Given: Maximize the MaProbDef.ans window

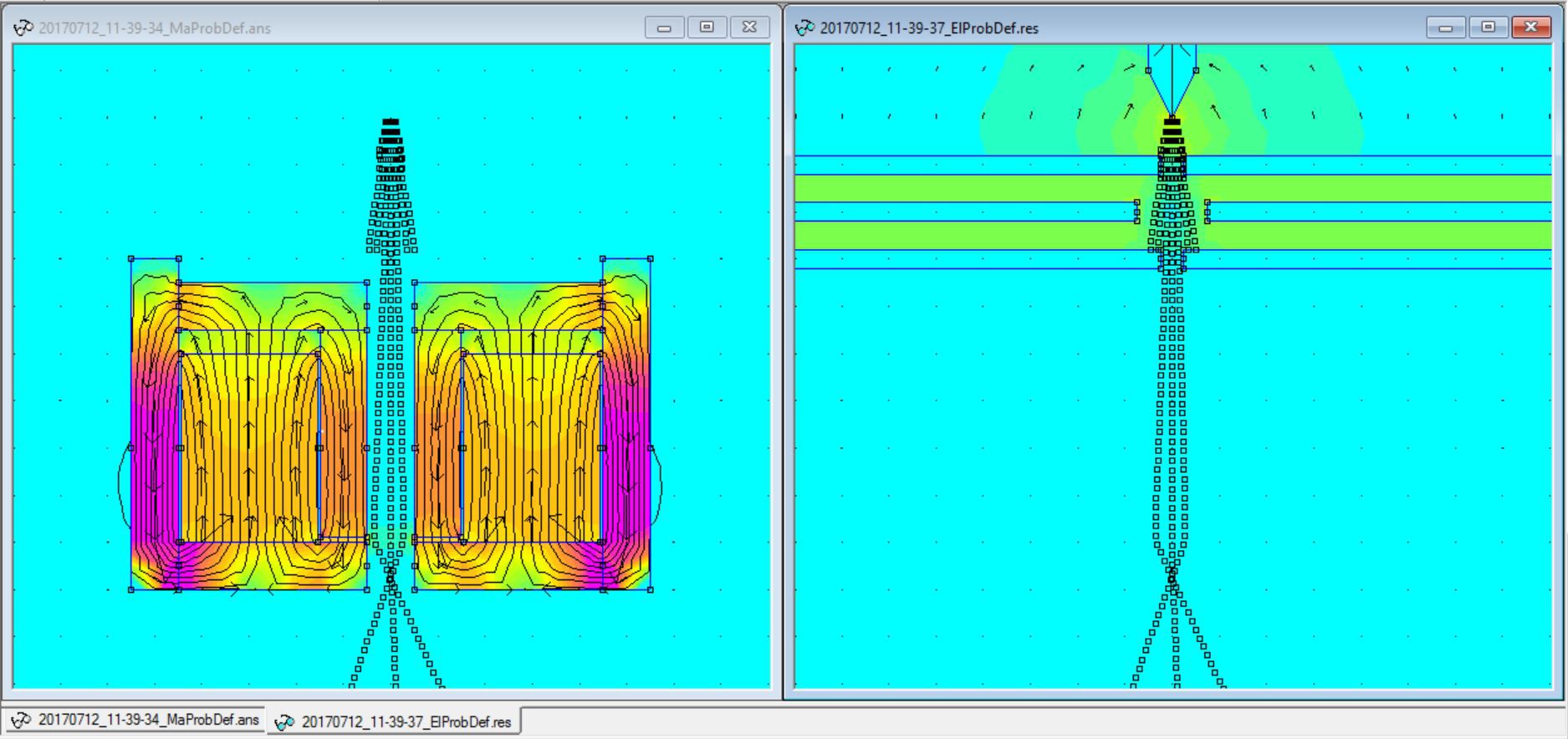Looking at the screenshot, I should pyautogui.click(x=707, y=28).
